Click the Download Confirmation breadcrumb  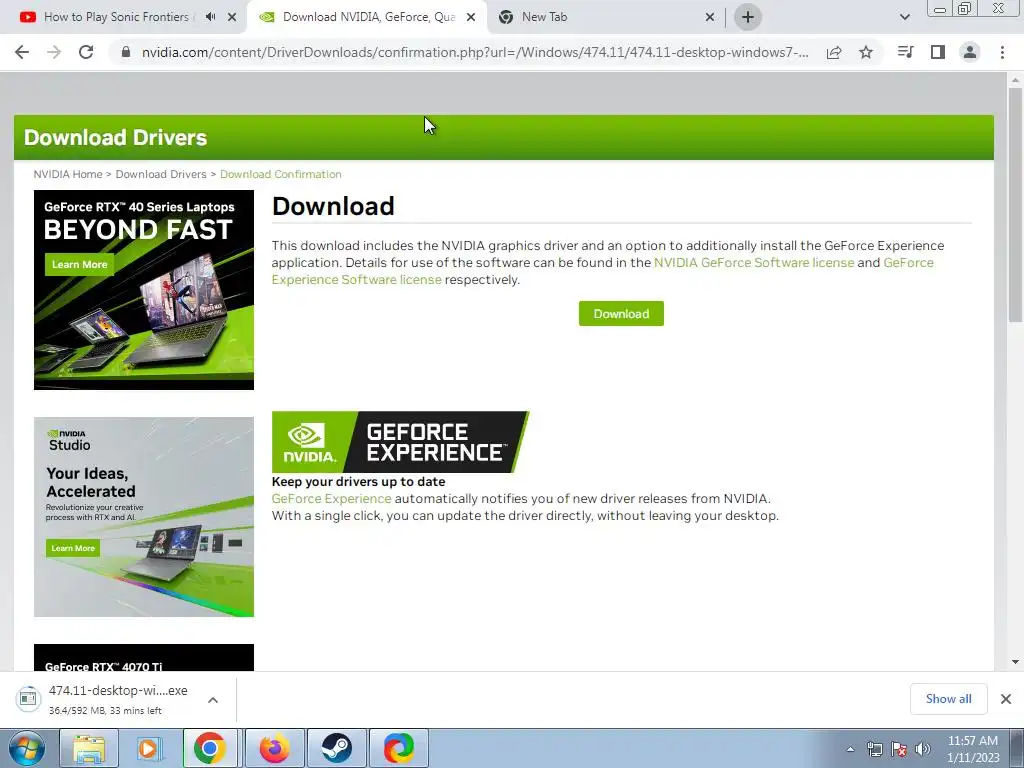pos(281,174)
